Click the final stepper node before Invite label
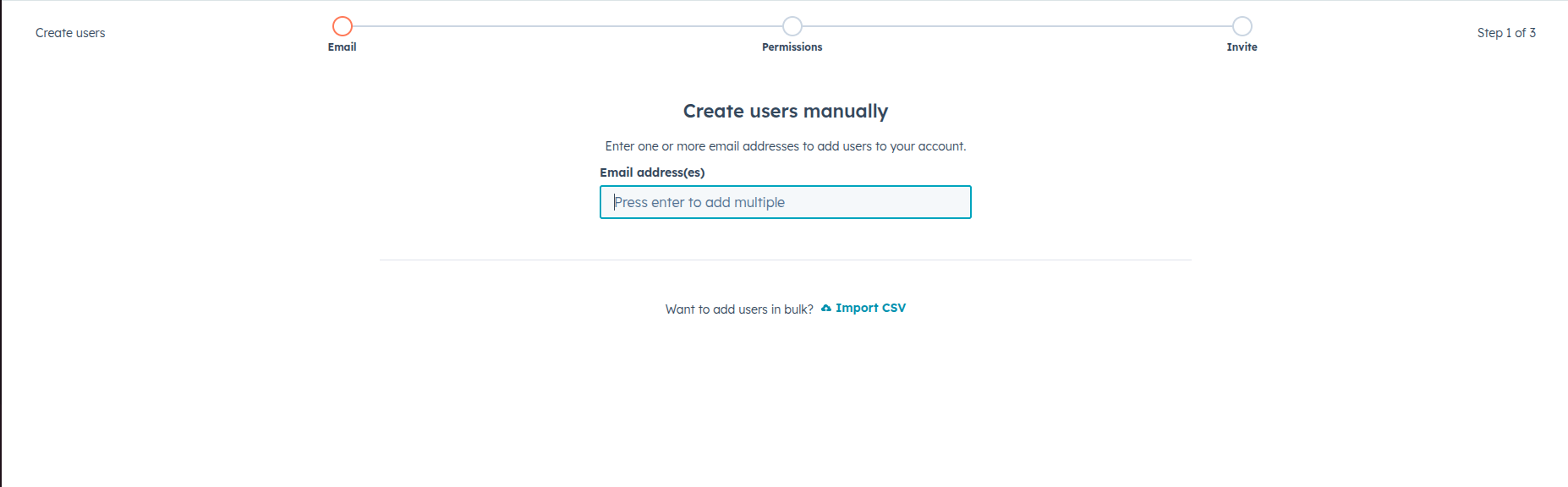This screenshot has height=487, width=1568. coord(1241,26)
